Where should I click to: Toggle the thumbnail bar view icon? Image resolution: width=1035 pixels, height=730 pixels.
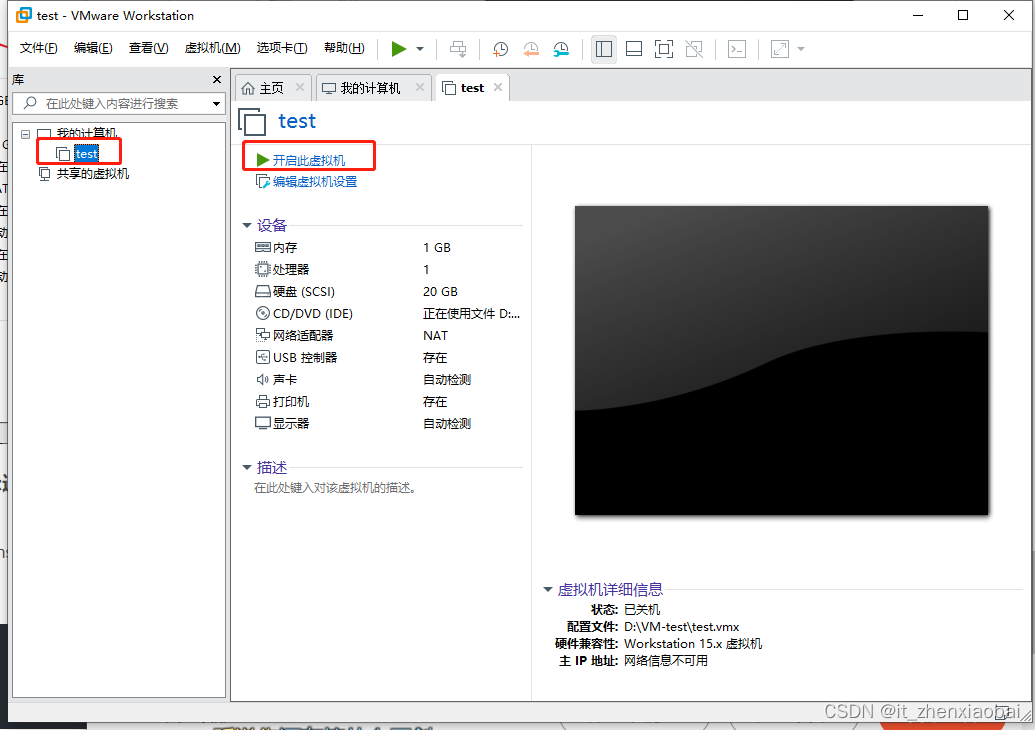tap(634, 49)
